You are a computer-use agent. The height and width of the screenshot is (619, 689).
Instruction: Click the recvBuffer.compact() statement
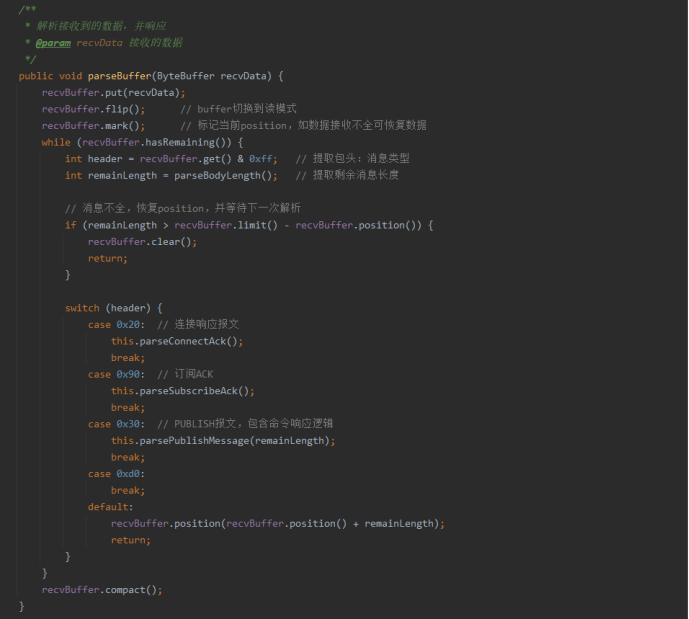point(102,590)
